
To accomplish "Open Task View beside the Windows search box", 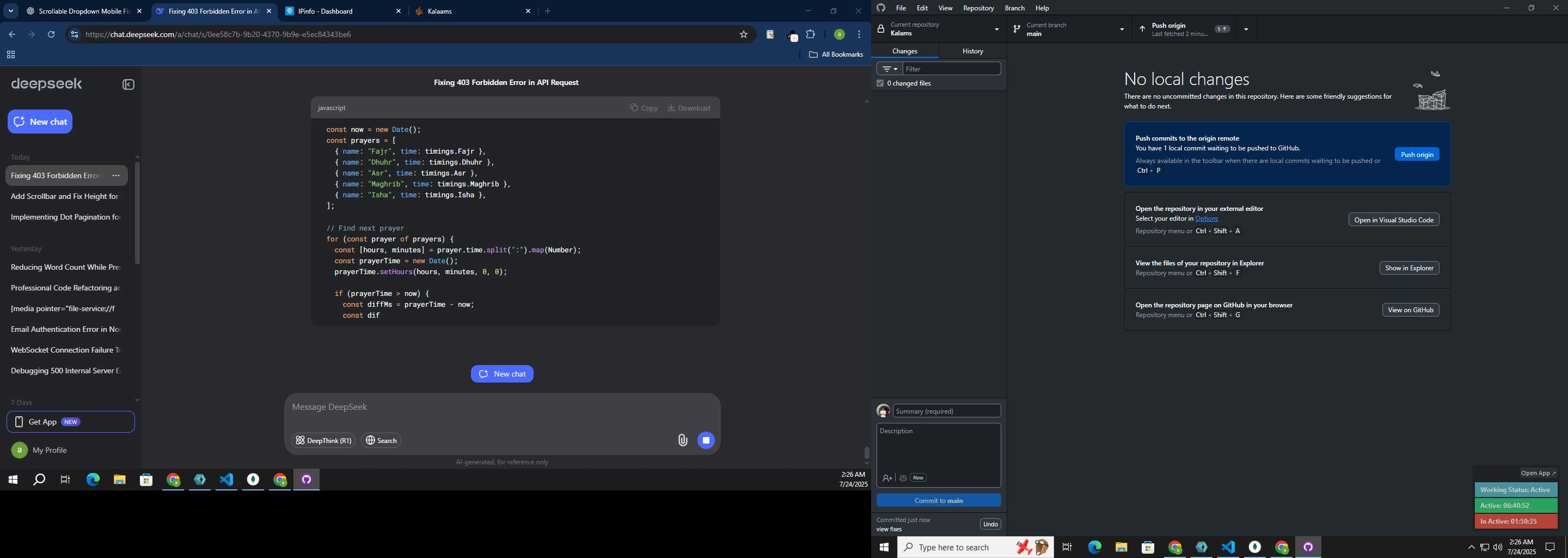I will coord(1067,548).
